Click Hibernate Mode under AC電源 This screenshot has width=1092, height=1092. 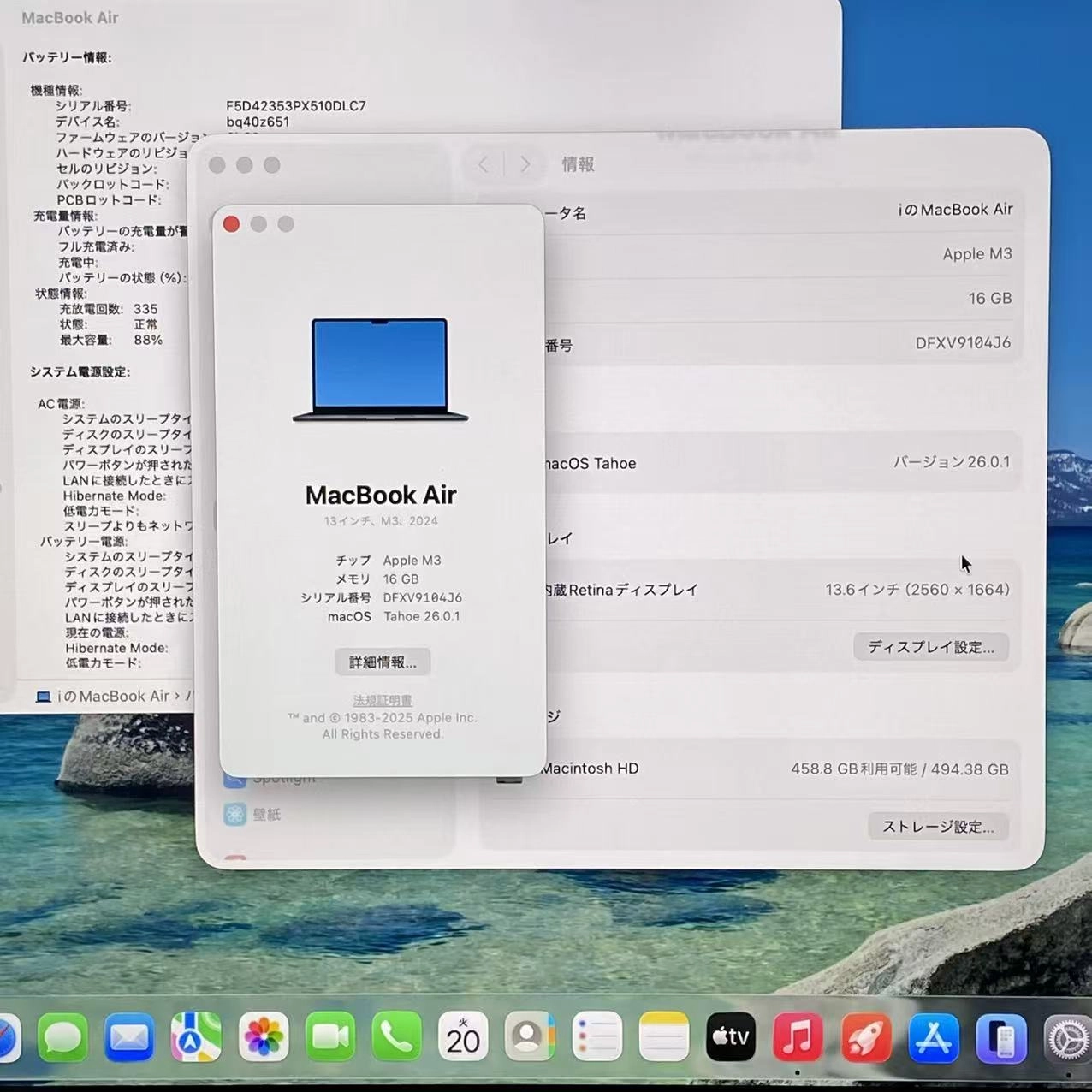(x=115, y=496)
